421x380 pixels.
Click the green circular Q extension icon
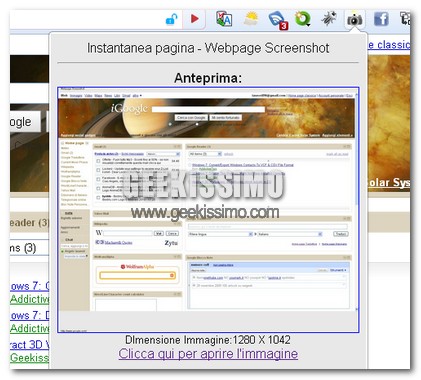point(303,19)
